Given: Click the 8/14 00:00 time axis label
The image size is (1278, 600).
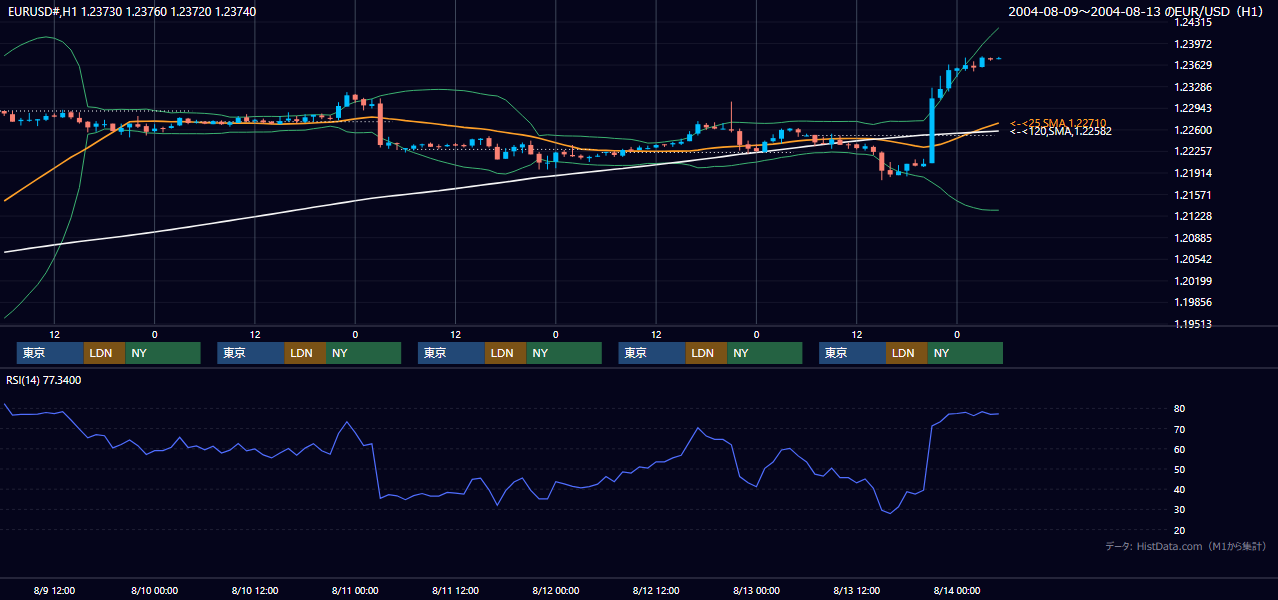Looking at the screenshot, I should 957,590.
